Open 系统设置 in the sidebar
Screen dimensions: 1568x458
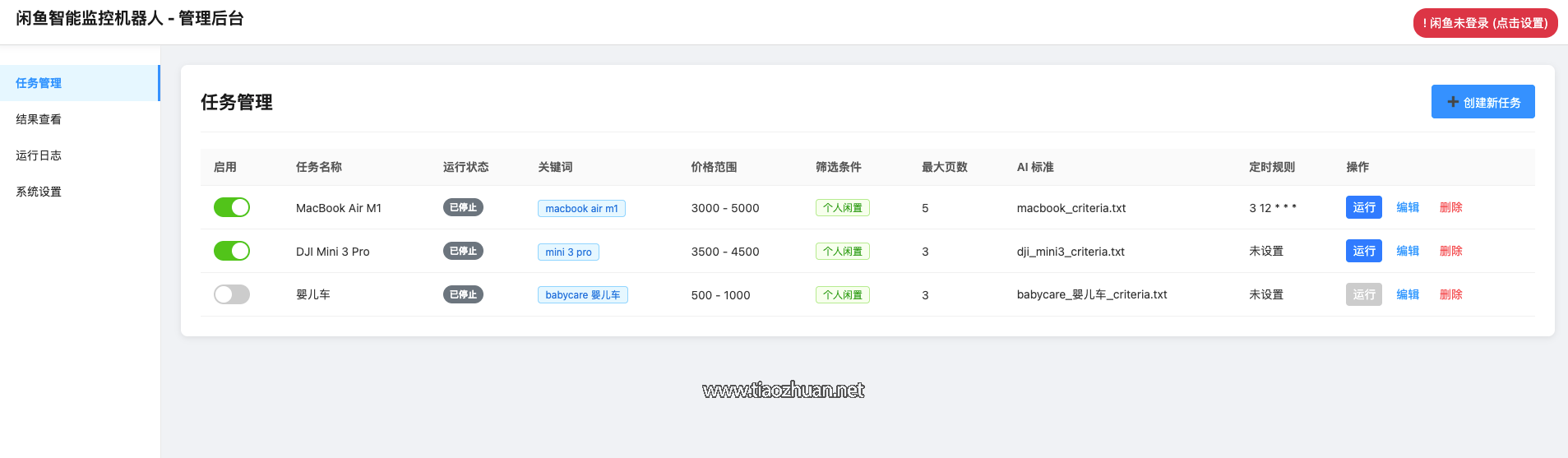[x=80, y=192]
